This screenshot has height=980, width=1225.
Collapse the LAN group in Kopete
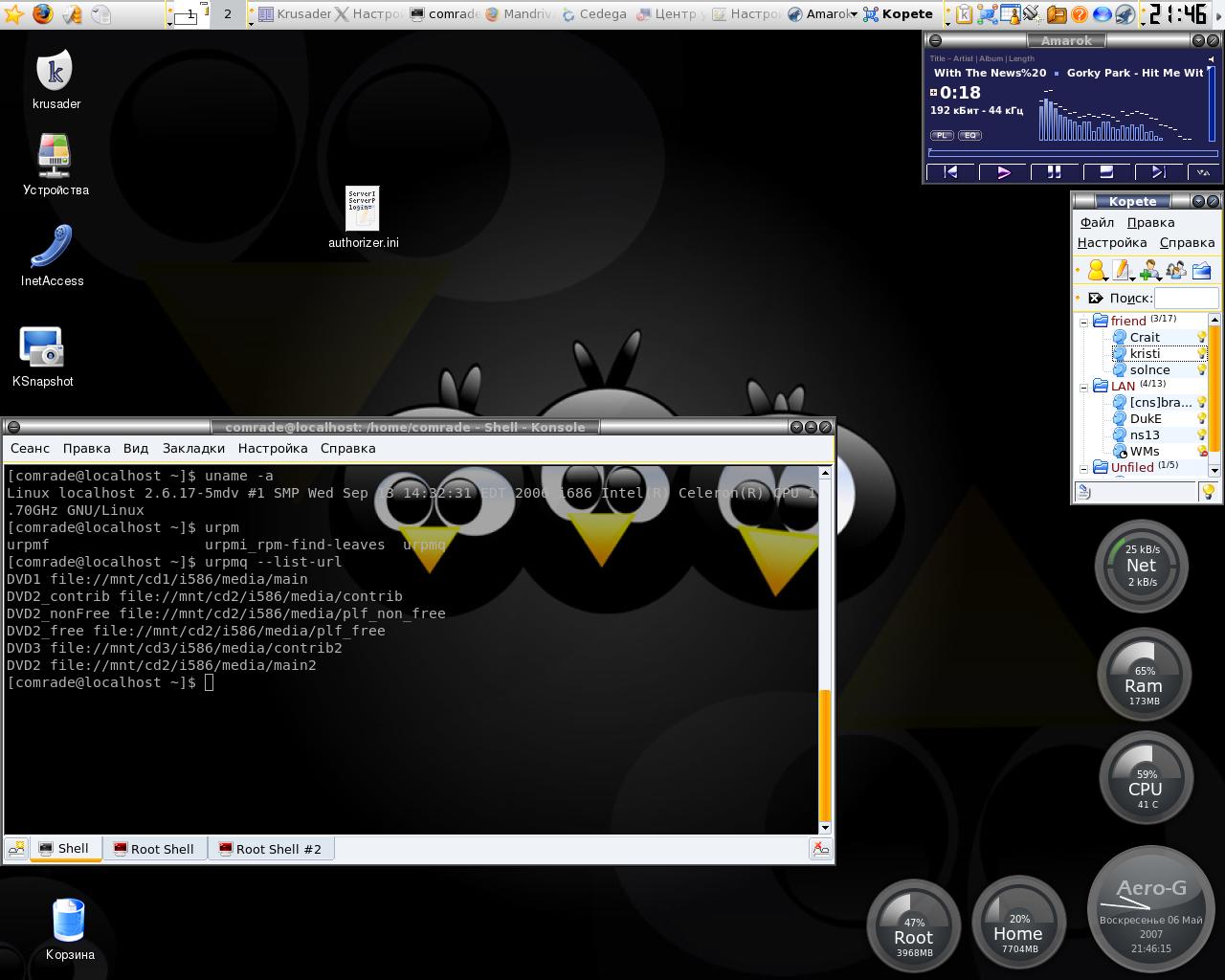[x=1084, y=387]
